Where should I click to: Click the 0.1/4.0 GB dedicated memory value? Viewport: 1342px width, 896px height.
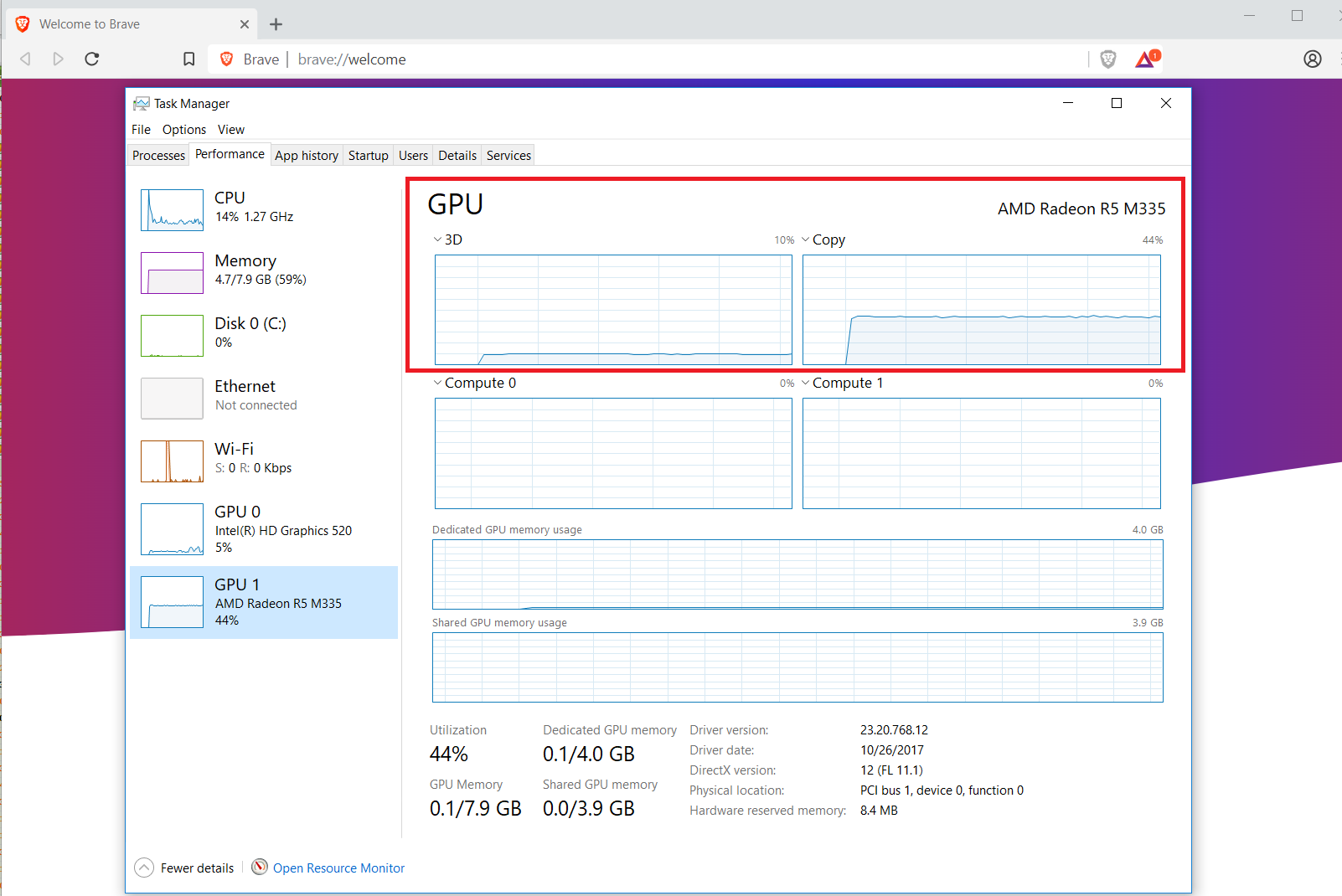(x=589, y=754)
